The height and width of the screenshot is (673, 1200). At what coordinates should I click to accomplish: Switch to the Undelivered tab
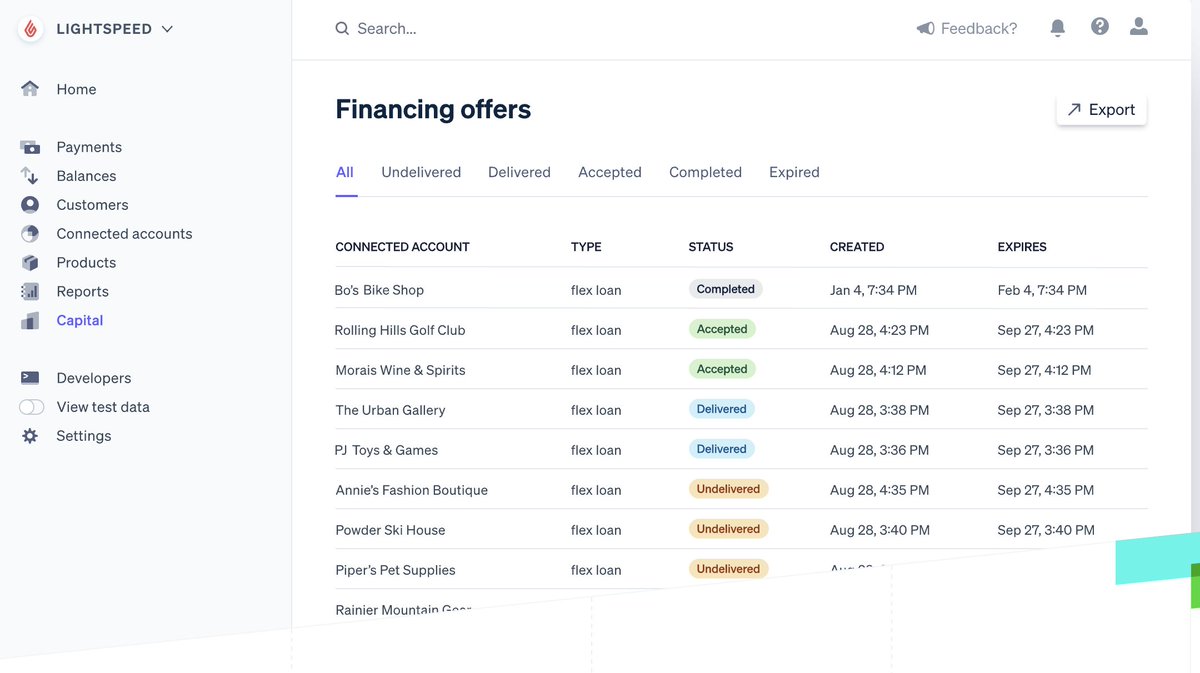(x=421, y=172)
